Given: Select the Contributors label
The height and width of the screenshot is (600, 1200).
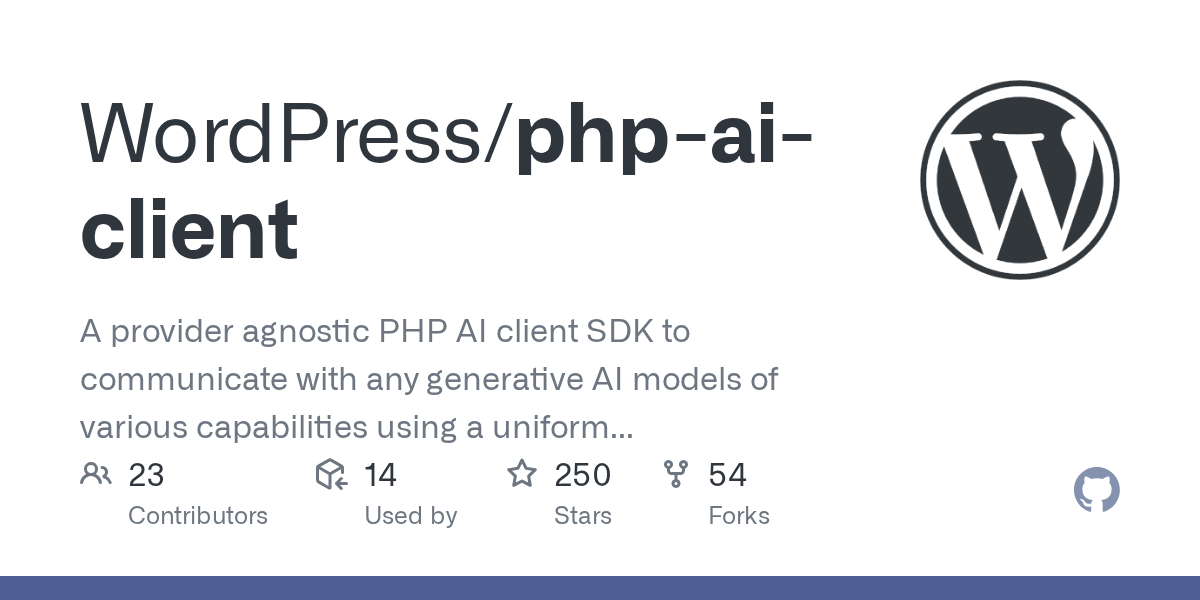Looking at the screenshot, I should pos(198,516).
